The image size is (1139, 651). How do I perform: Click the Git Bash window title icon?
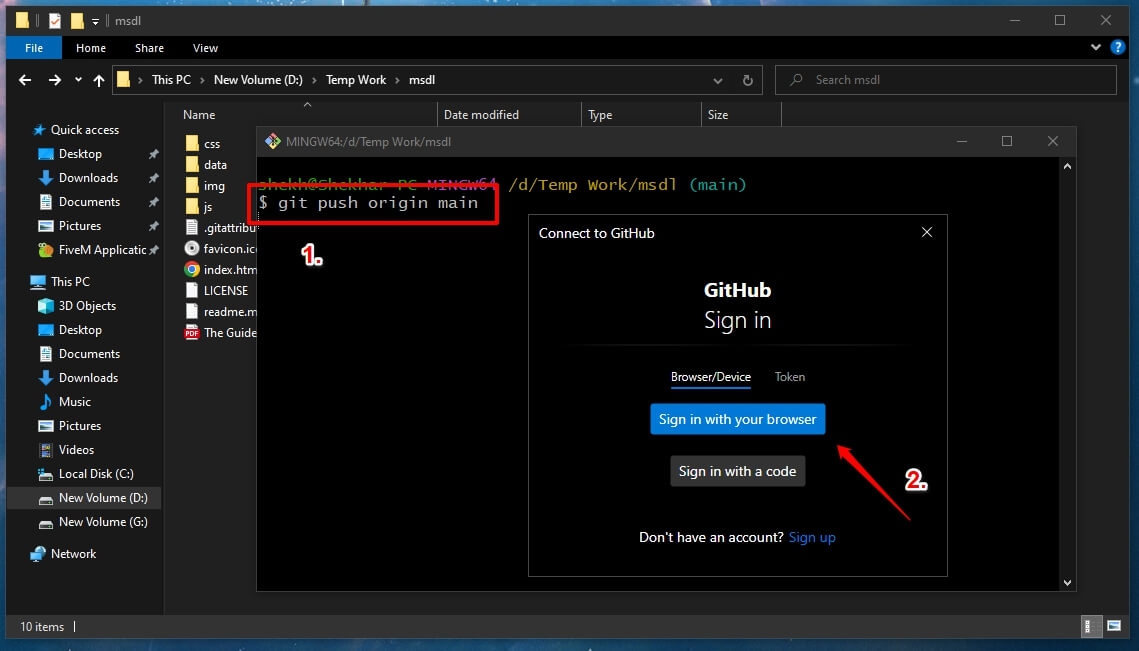[272, 141]
